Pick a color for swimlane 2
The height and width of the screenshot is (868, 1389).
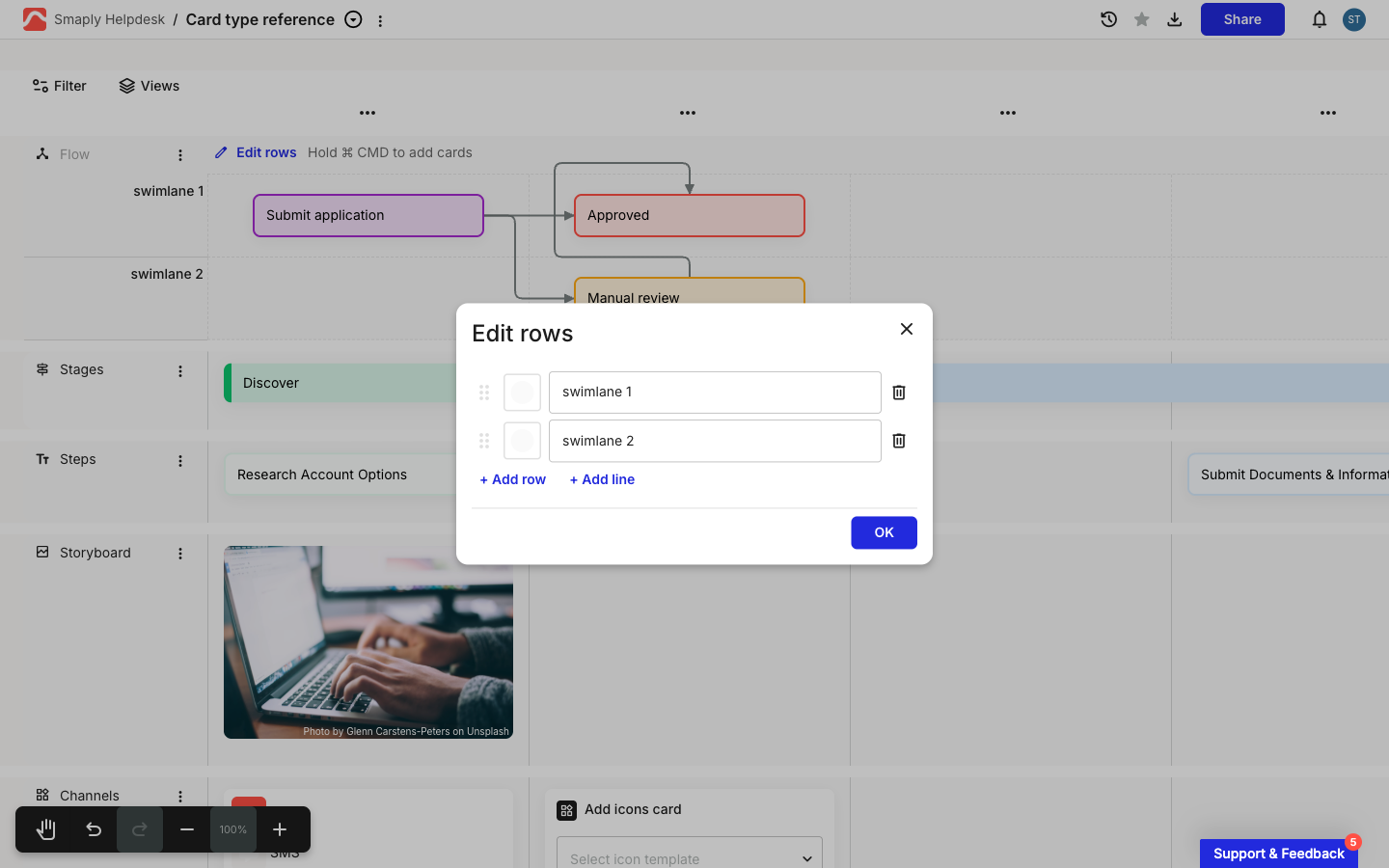point(522,441)
